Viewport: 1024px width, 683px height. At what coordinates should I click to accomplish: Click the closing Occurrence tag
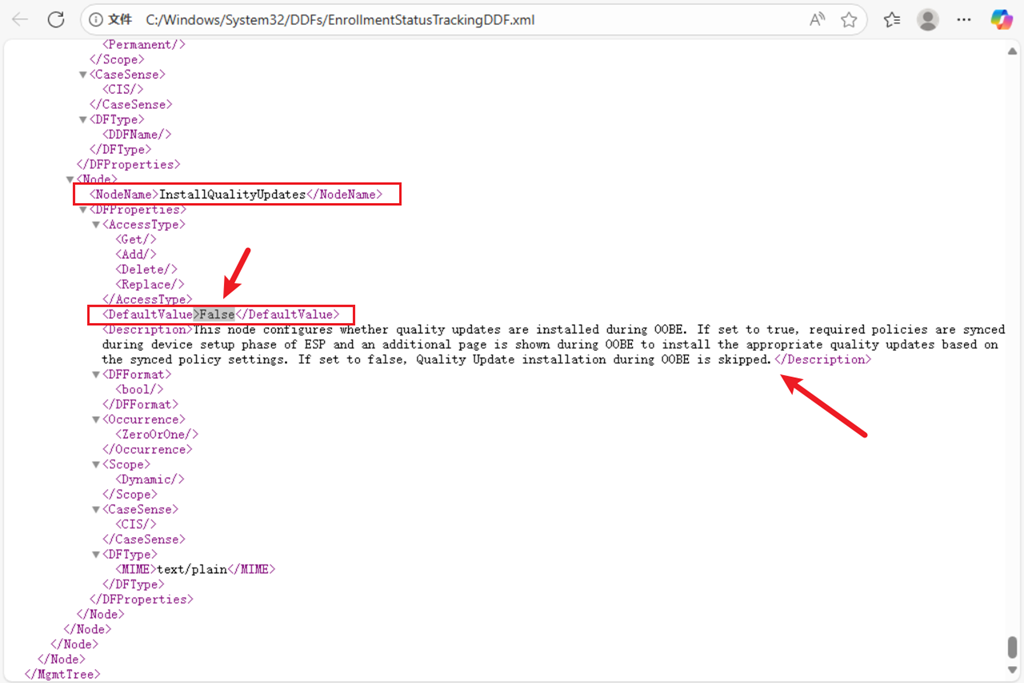[x=147, y=450]
